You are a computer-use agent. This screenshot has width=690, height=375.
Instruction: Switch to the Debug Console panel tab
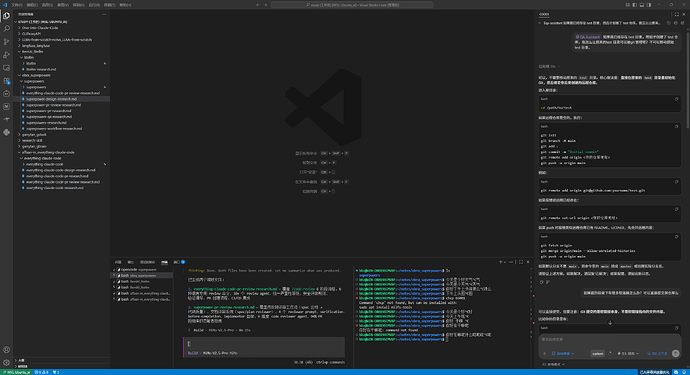click(147, 262)
